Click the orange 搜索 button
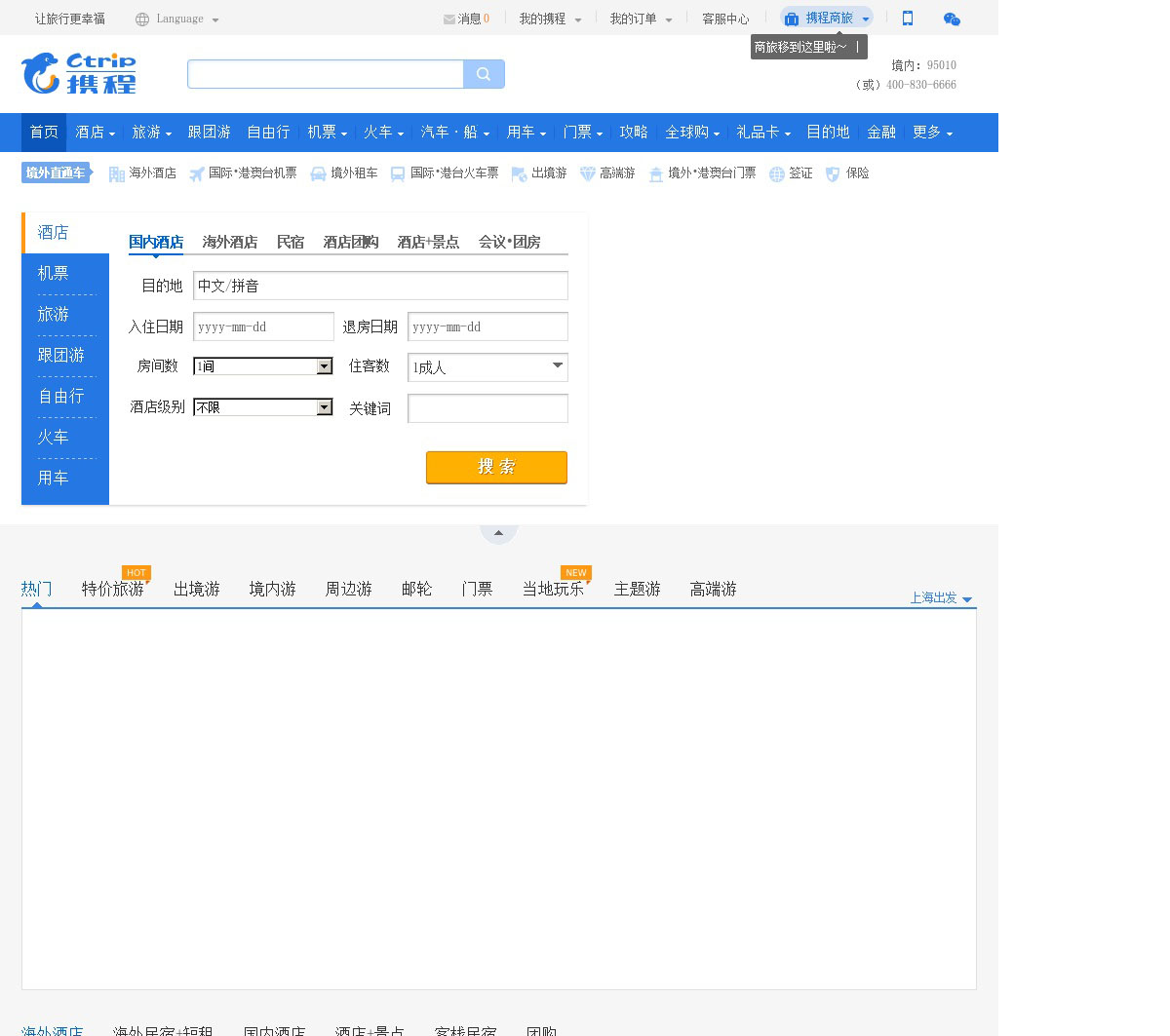 pyautogui.click(x=496, y=467)
